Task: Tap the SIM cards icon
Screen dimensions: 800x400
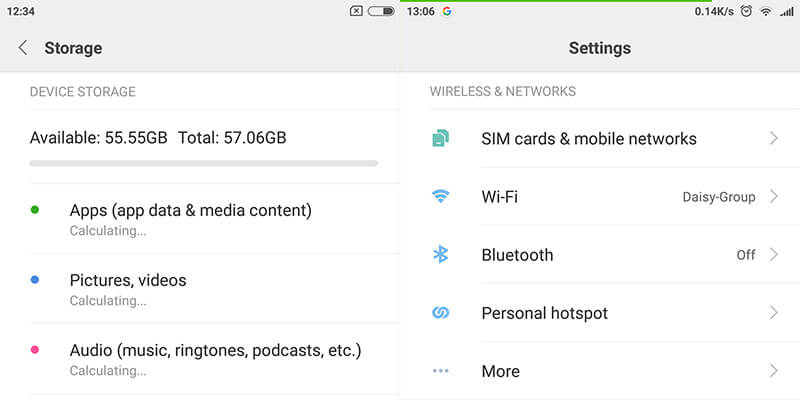Action: pyautogui.click(x=441, y=139)
